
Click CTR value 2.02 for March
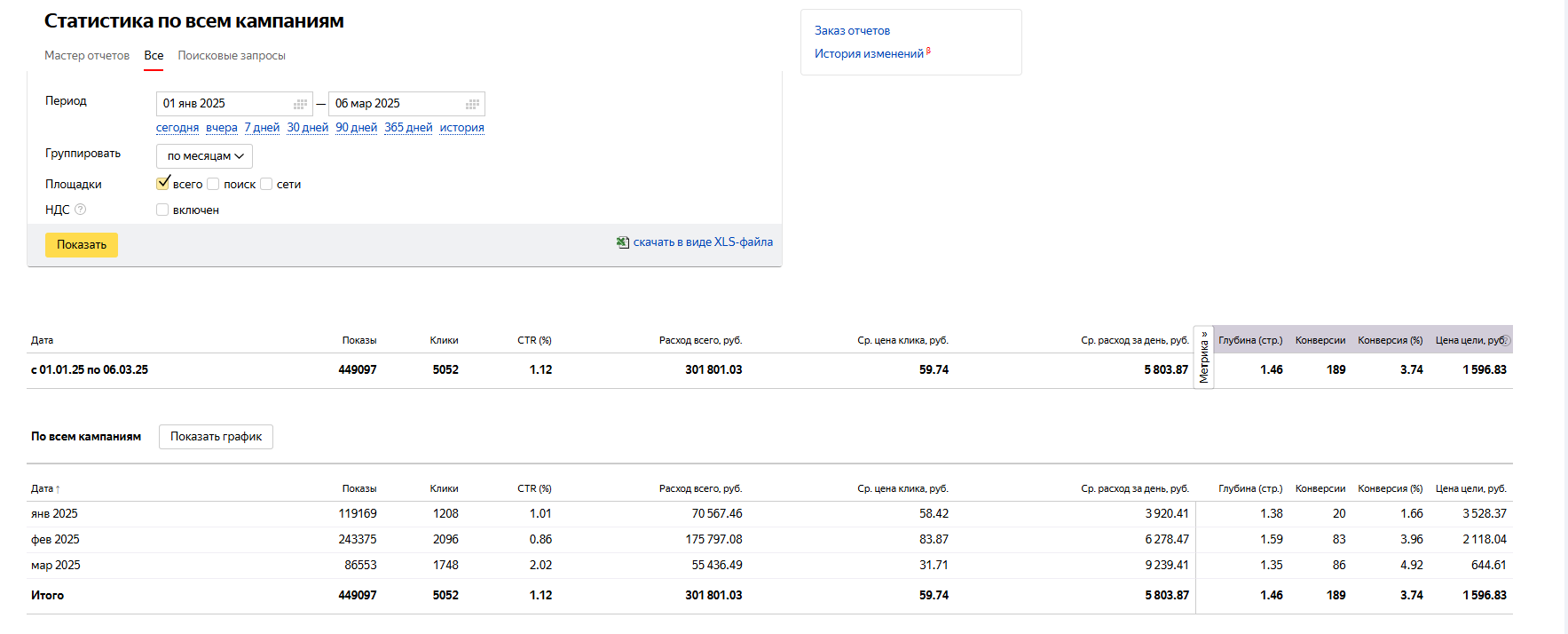tap(540, 566)
